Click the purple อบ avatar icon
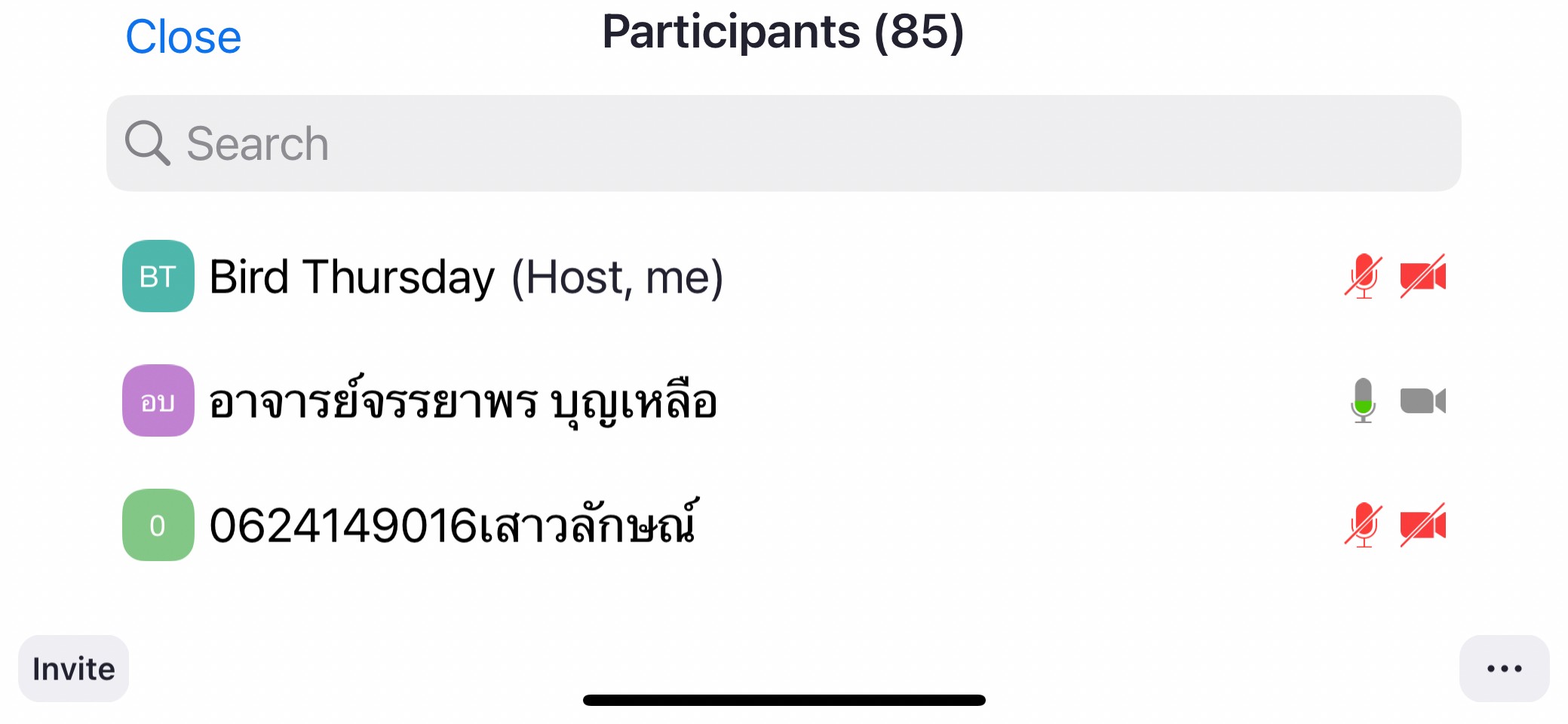 click(x=158, y=400)
